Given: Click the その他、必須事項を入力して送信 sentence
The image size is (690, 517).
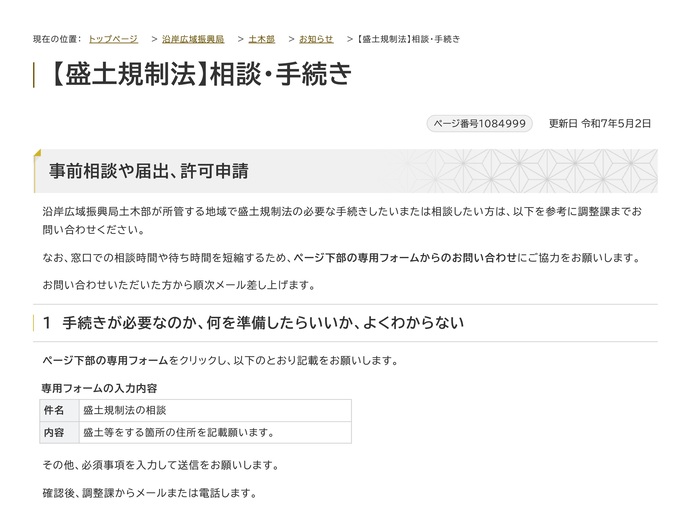Looking at the screenshot, I should [x=161, y=465].
